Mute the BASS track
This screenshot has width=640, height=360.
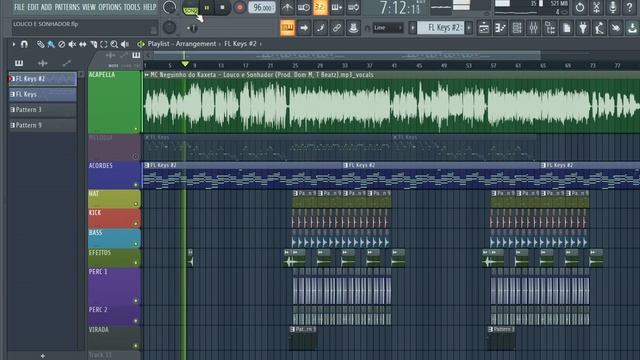pos(136,244)
